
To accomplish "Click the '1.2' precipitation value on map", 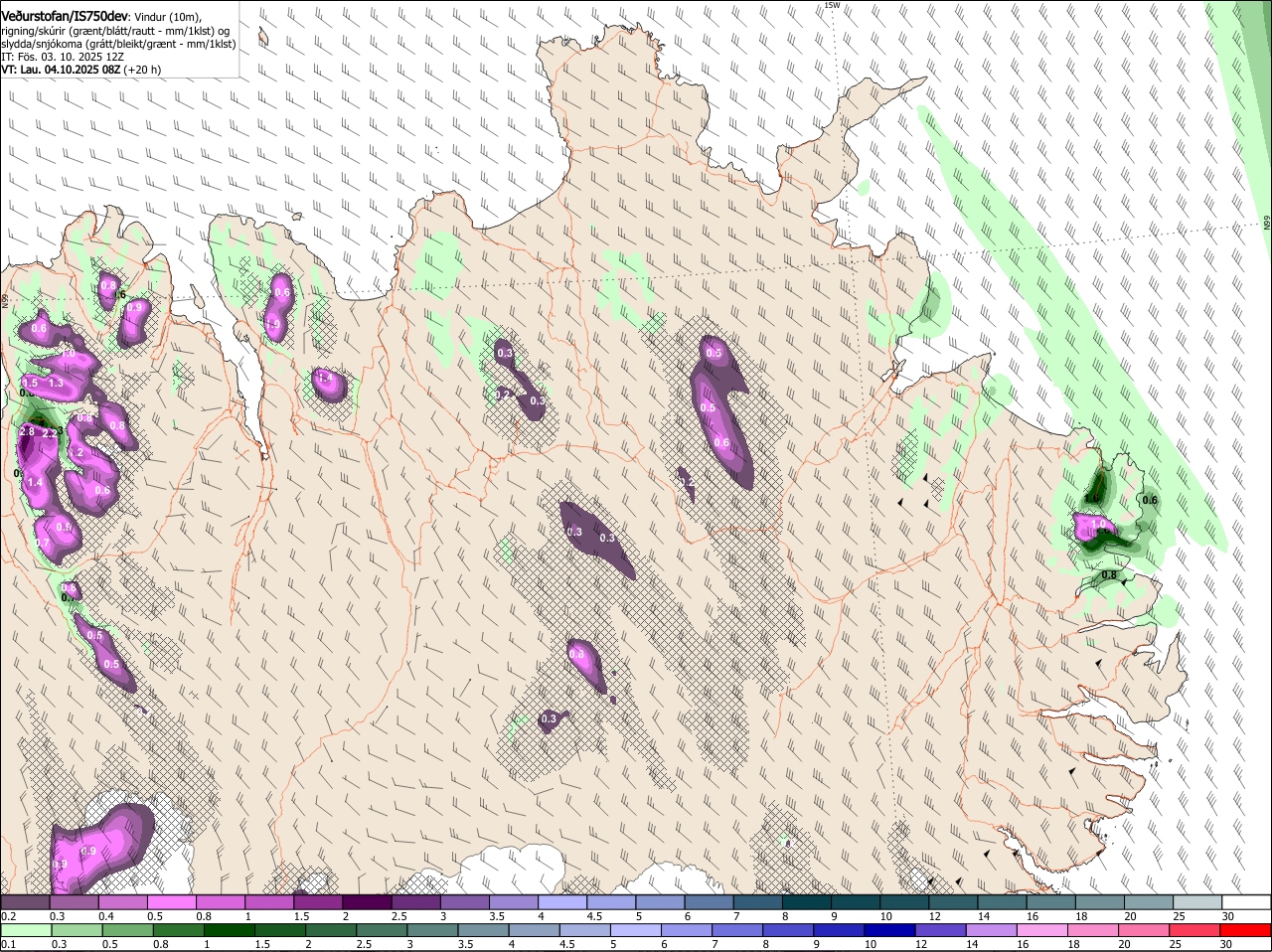I will click(77, 452).
